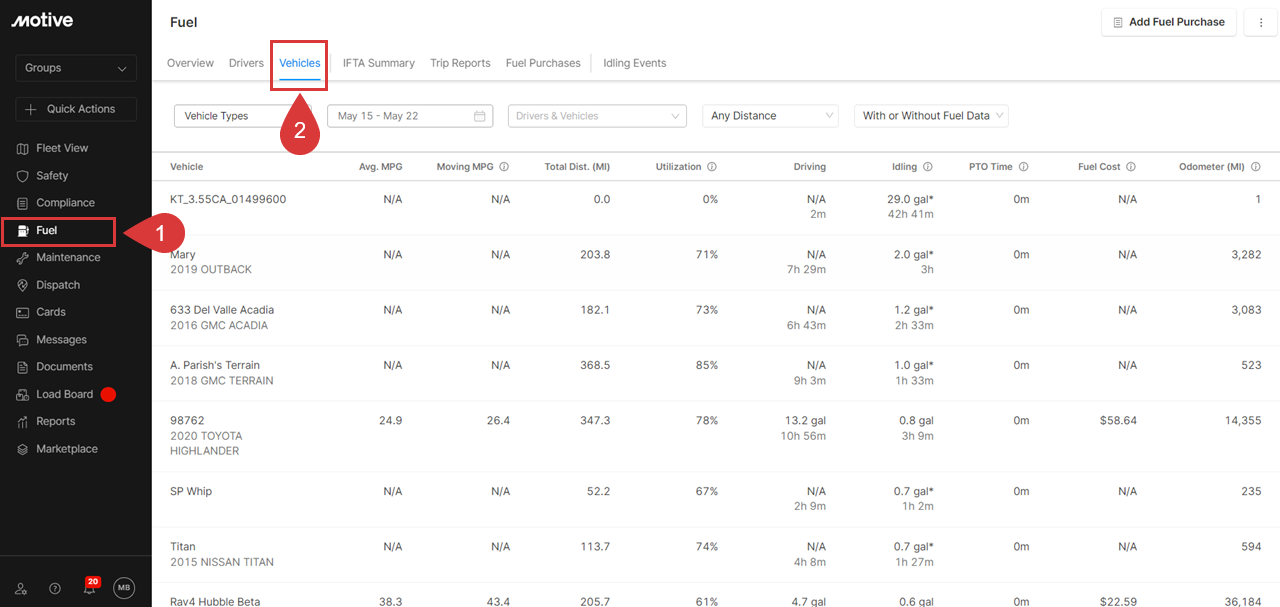Click the Utilization info icon
The image size is (1280, 607).
coord(711,167)
